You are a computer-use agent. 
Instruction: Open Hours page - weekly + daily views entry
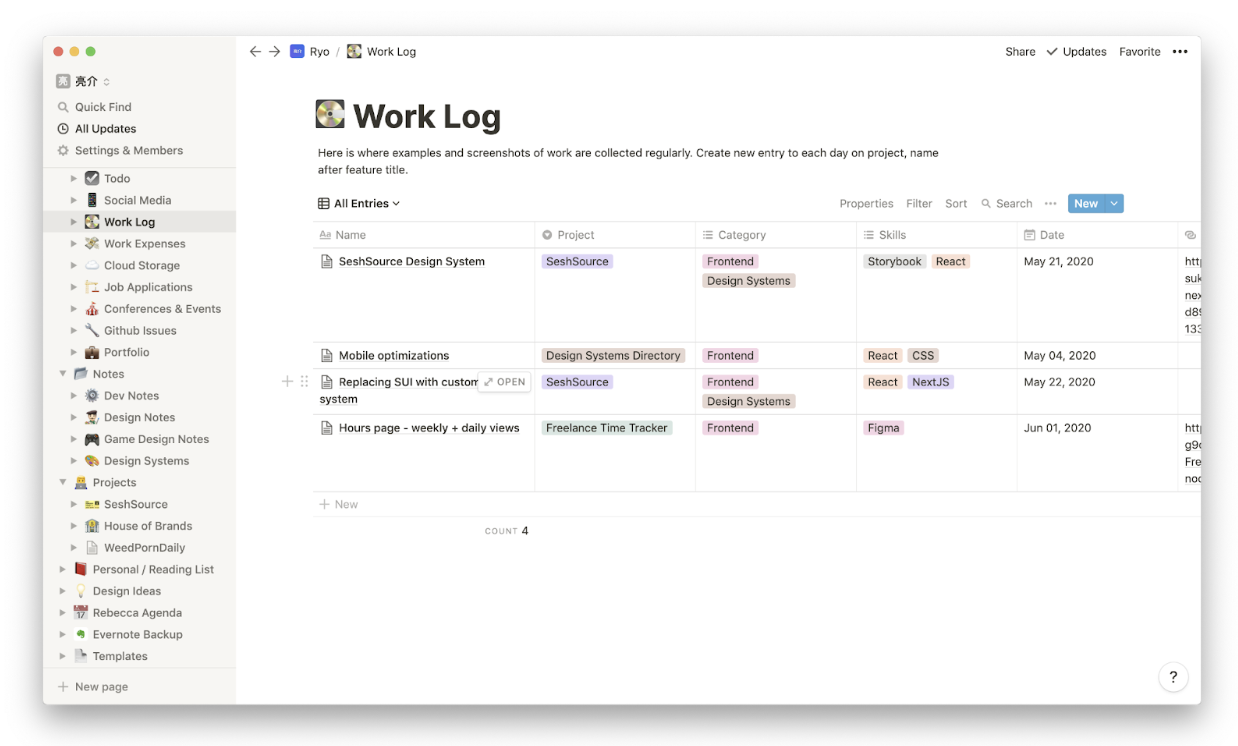[x=429, y=428]
